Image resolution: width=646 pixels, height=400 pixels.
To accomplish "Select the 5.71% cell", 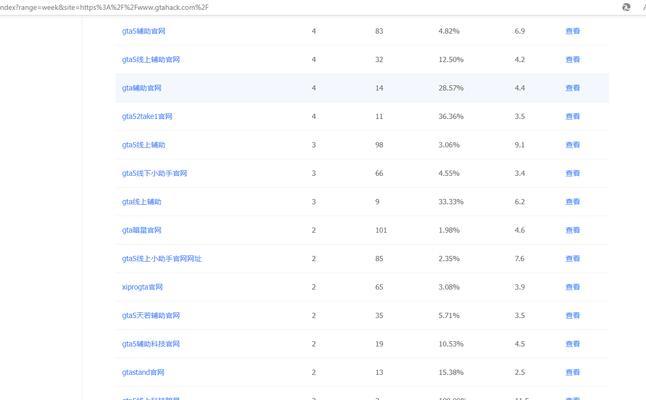I will 449,315.
